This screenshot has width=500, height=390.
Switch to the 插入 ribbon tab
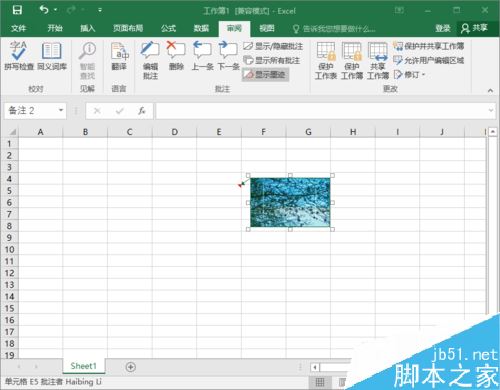(x=88, y=28)
